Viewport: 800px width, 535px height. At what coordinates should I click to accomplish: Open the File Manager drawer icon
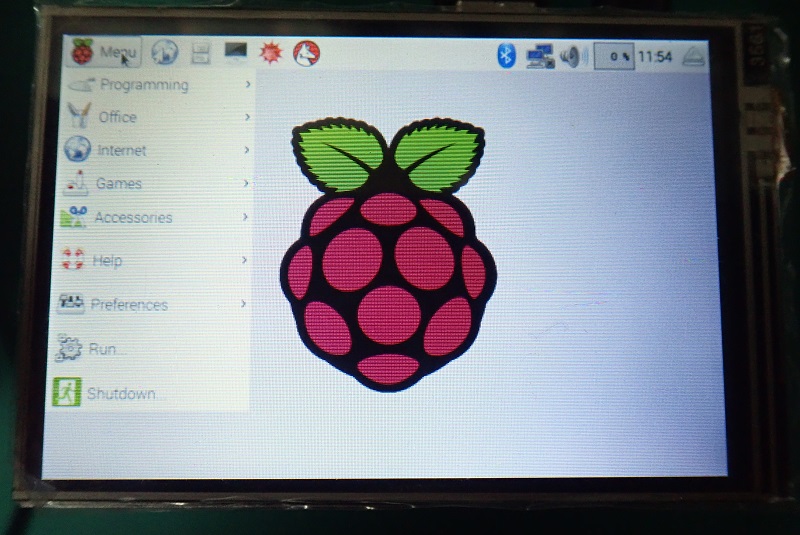coord(201,53)
